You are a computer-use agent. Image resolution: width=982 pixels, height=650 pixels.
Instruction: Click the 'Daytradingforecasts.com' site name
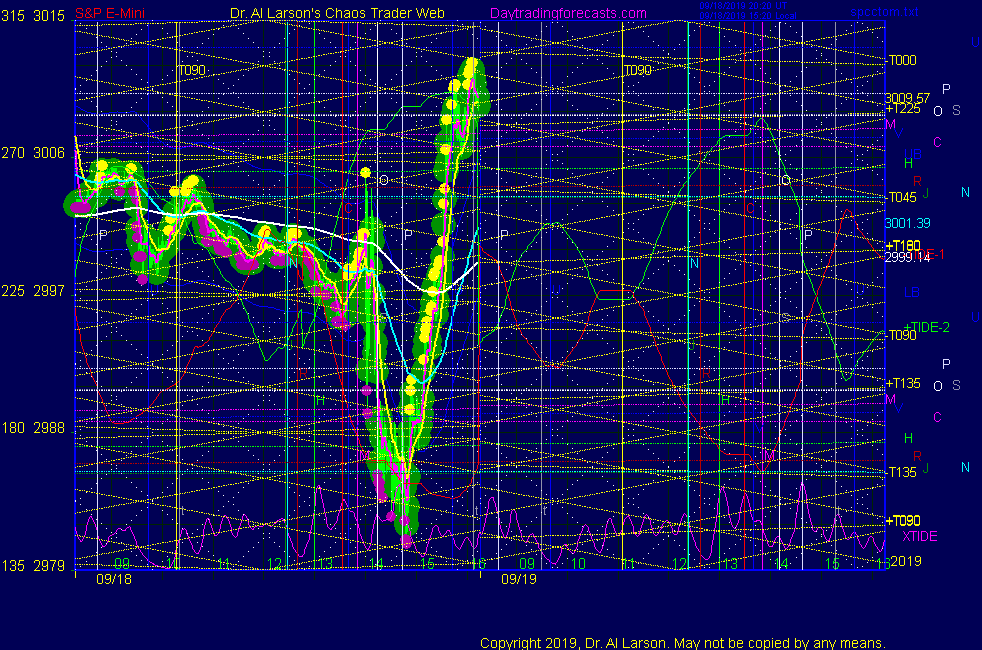coord(568,13)
